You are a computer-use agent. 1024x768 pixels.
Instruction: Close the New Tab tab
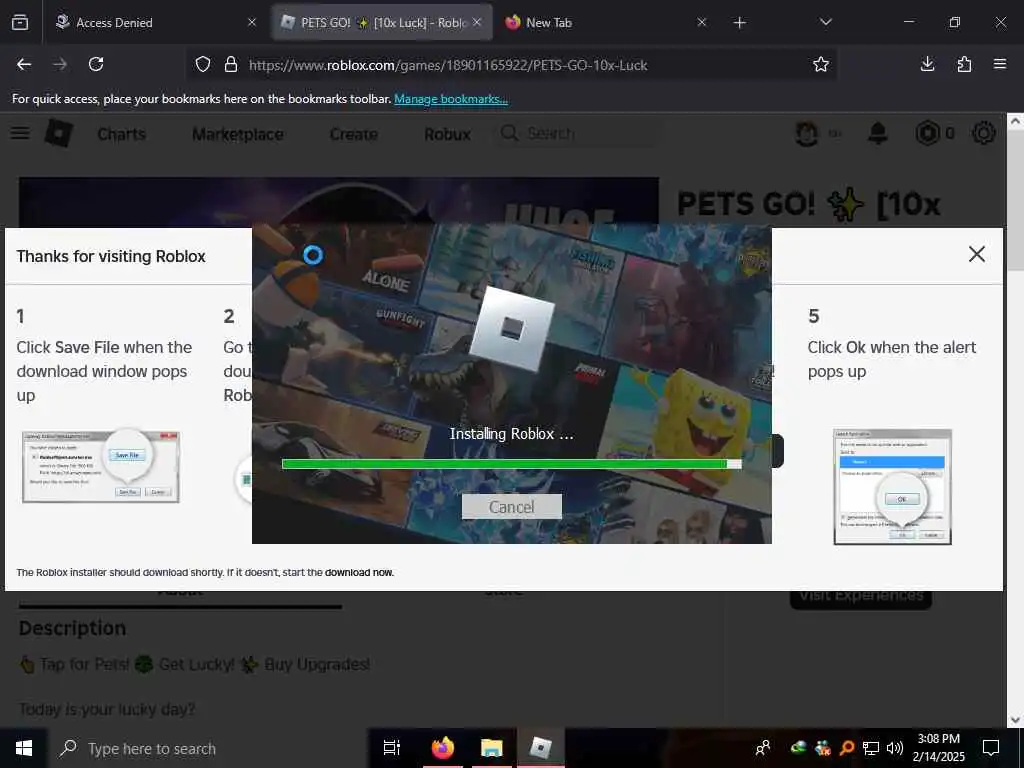[701, 22]
